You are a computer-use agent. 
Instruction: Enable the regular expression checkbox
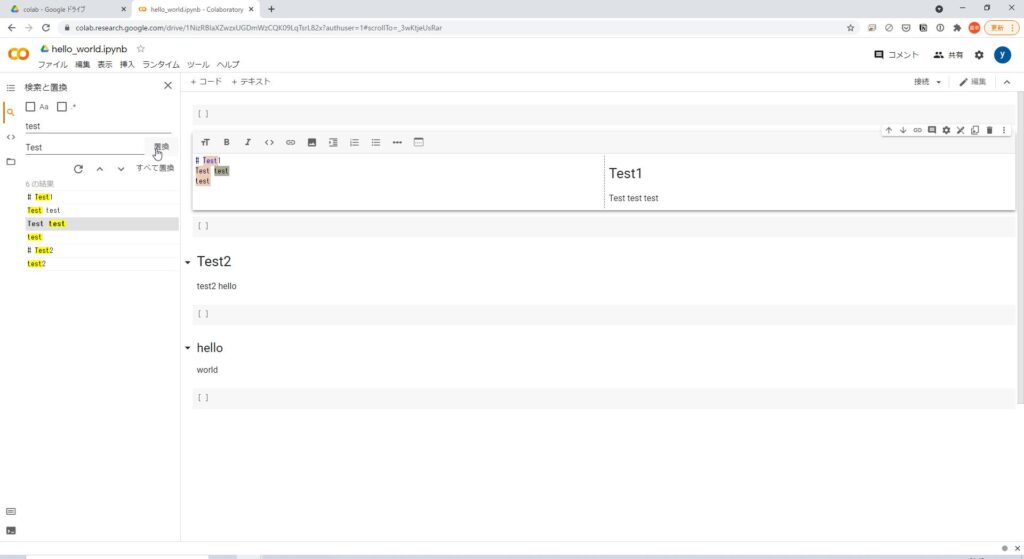(x=62, y=107)
